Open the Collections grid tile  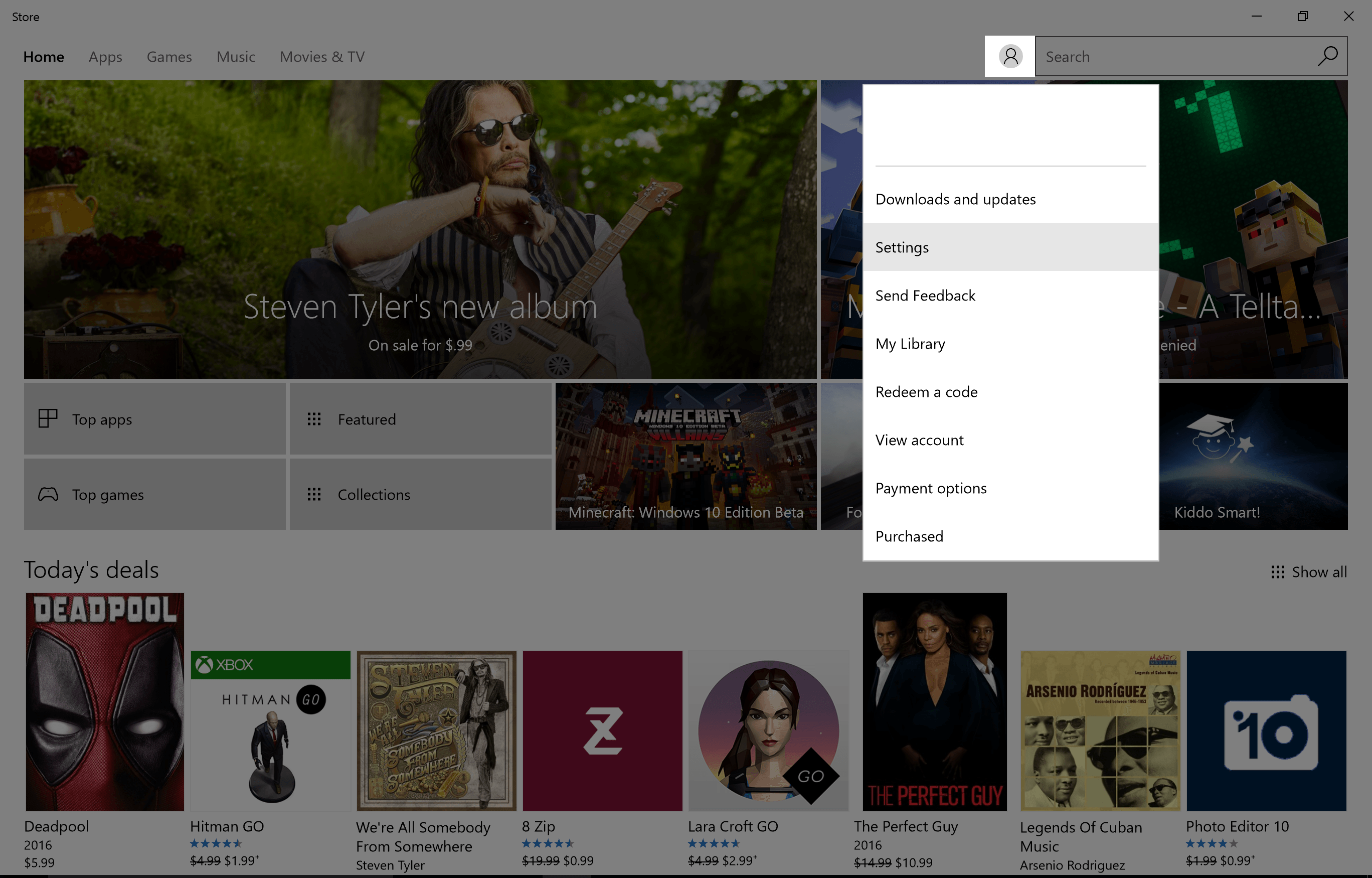coord(420,494)
